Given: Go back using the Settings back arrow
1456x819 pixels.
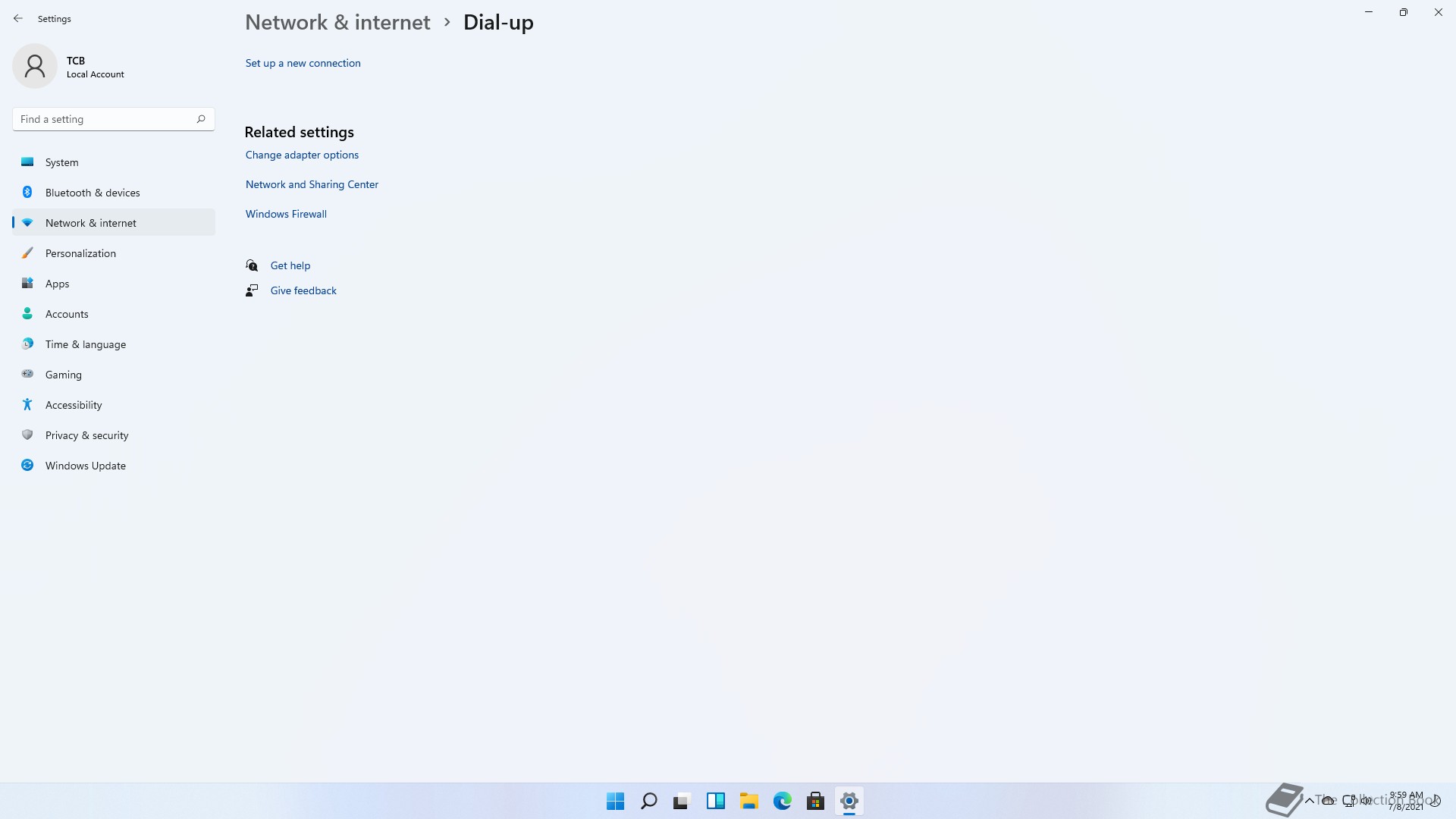Looking at the screenshot, I should [18, 18].
